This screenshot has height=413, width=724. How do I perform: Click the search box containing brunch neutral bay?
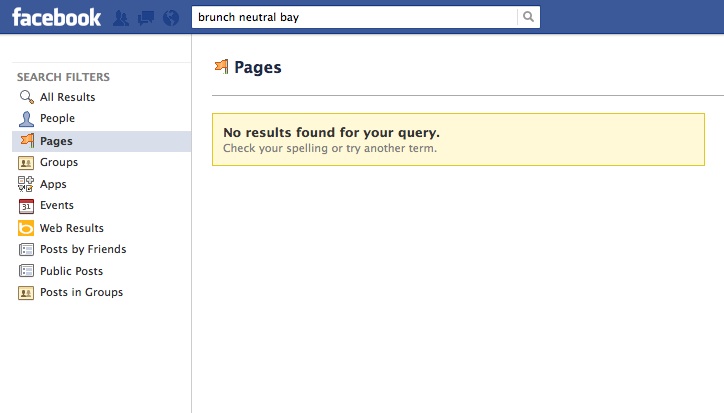coord(354,17)
